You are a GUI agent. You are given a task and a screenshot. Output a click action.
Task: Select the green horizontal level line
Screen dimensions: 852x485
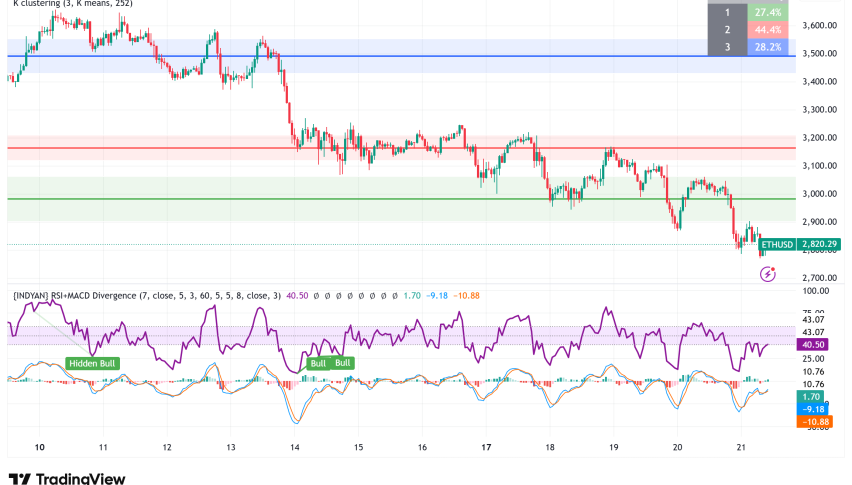click(x=400, y=198)
